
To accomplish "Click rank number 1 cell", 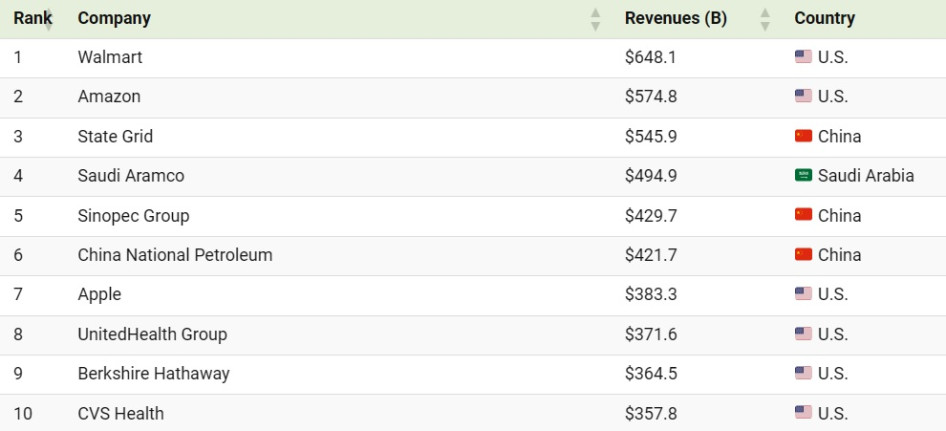I will pyautogui.click(x=17, y=57).
